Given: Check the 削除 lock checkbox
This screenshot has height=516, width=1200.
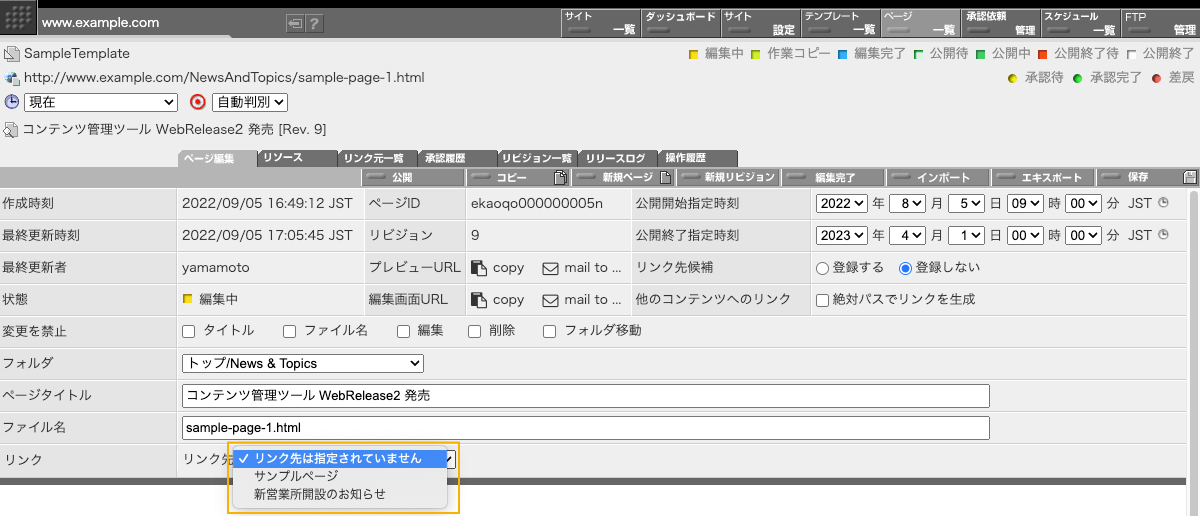Looking at the screenshot, I should pos(475,331).
